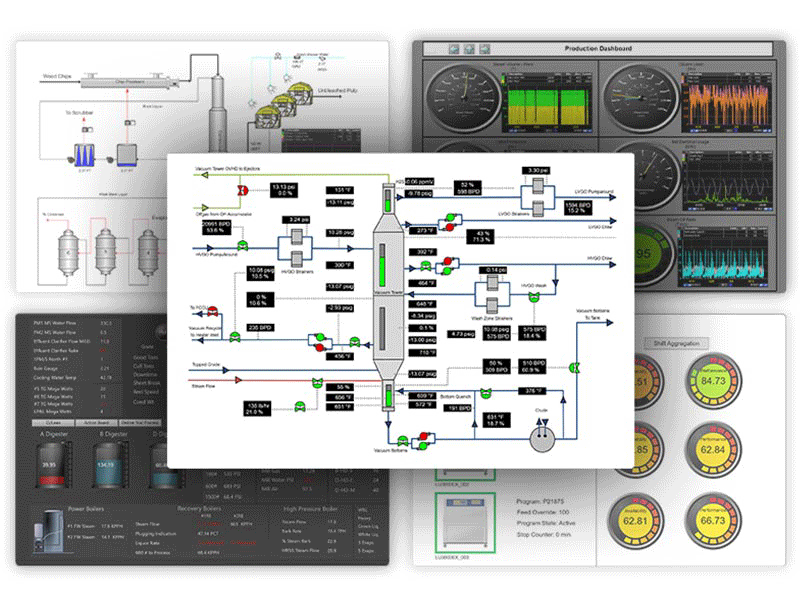Click the Program State: Active text
The height and width of the screenshot is (604, 800).
(x=546, y=523)
